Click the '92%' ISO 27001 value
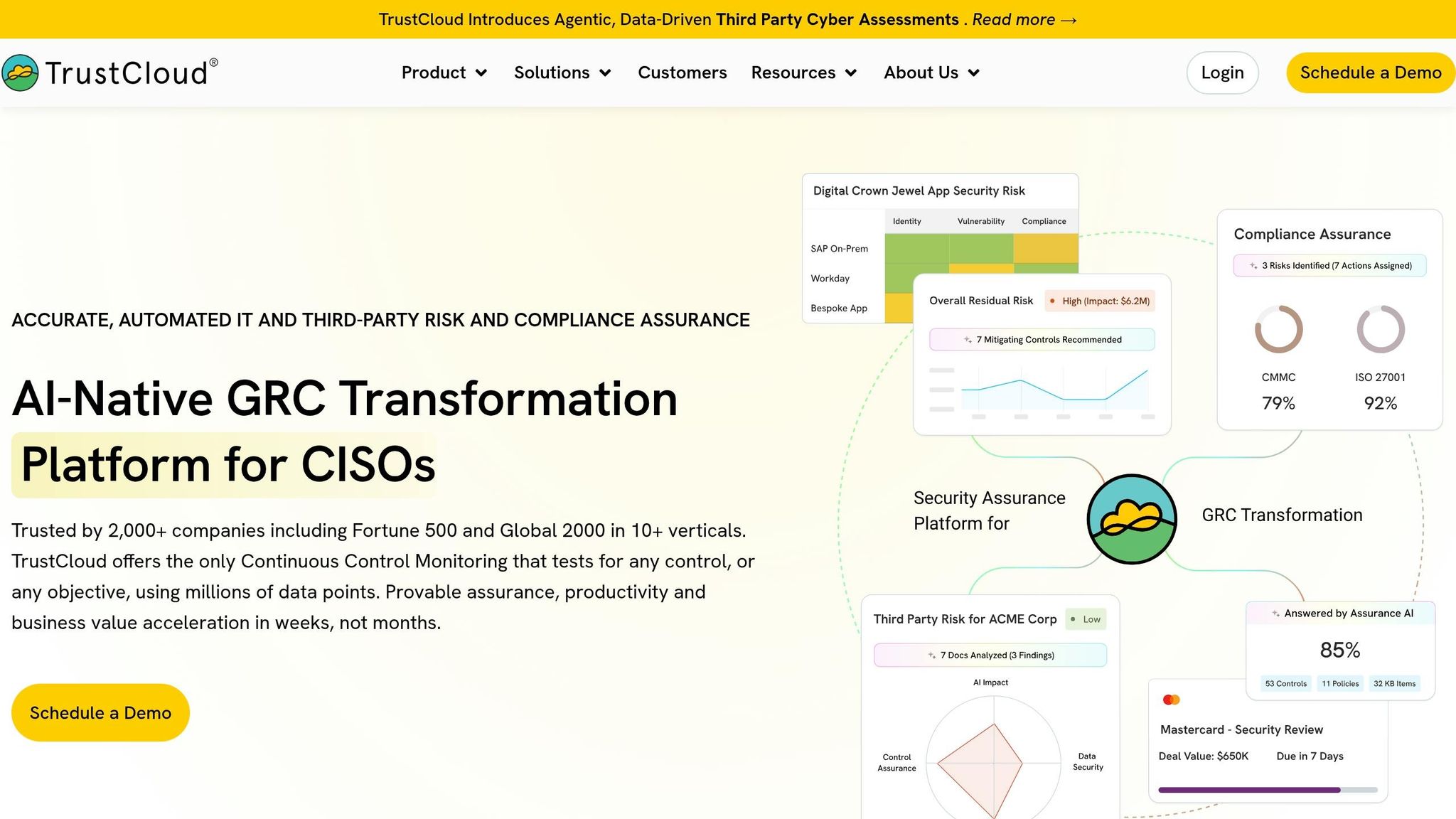The width and height of the screenshot is (1456, 819). tap(1381, 404)
